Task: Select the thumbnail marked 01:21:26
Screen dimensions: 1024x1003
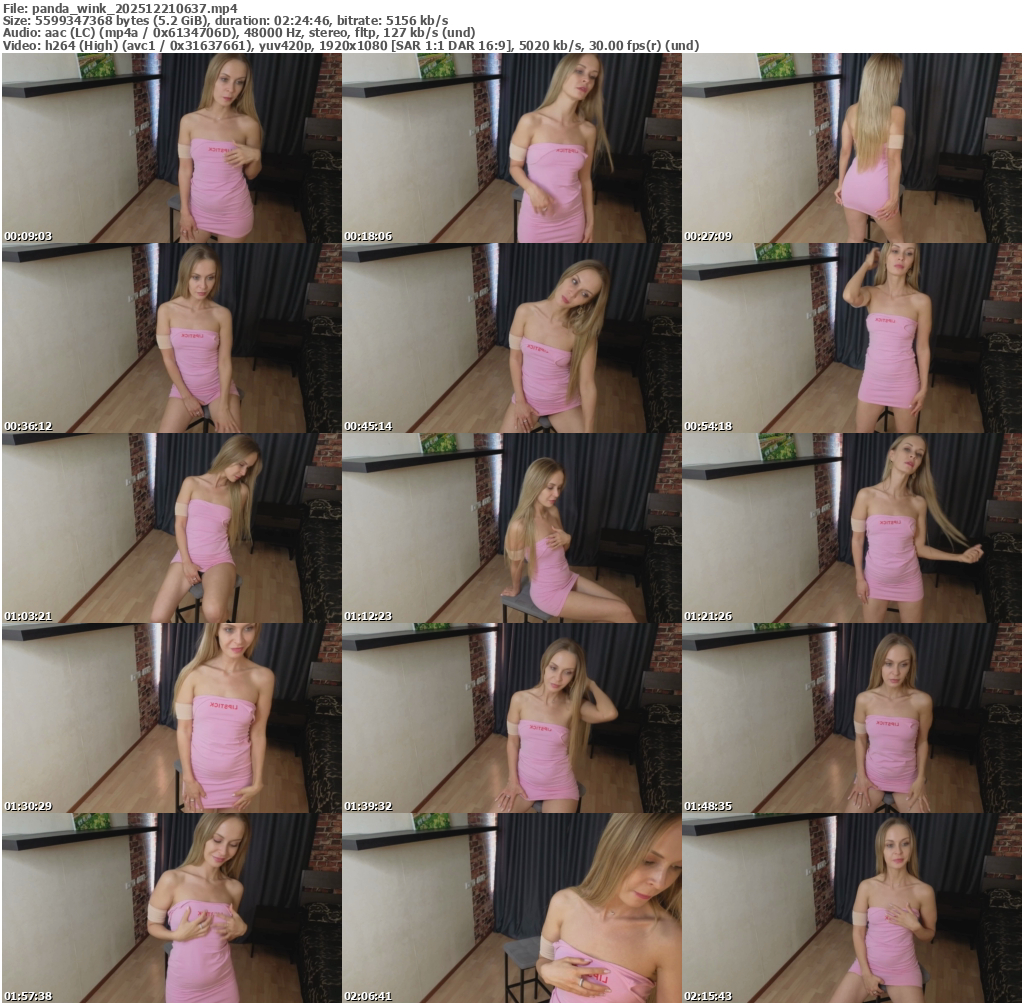Action: pos(851,527)
